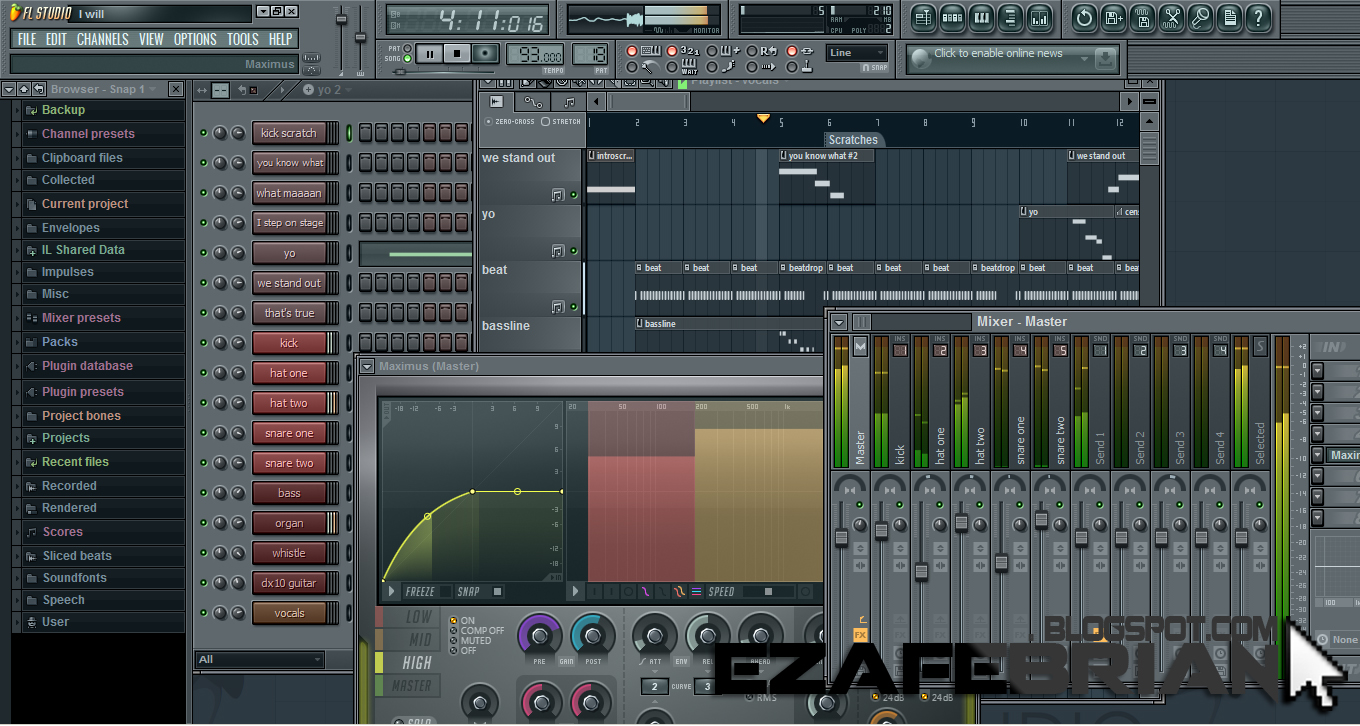Mute the 'kick scratch' channel green LED
The height and width of the screenshot is (726, 1360).
(204, 133)
